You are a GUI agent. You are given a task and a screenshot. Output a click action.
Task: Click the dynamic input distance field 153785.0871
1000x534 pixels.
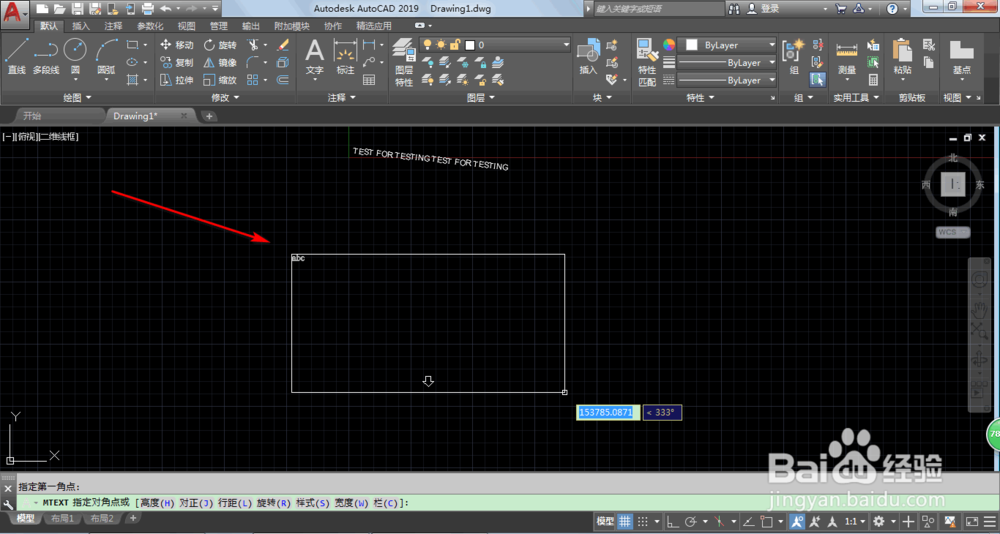coord(606,412)
